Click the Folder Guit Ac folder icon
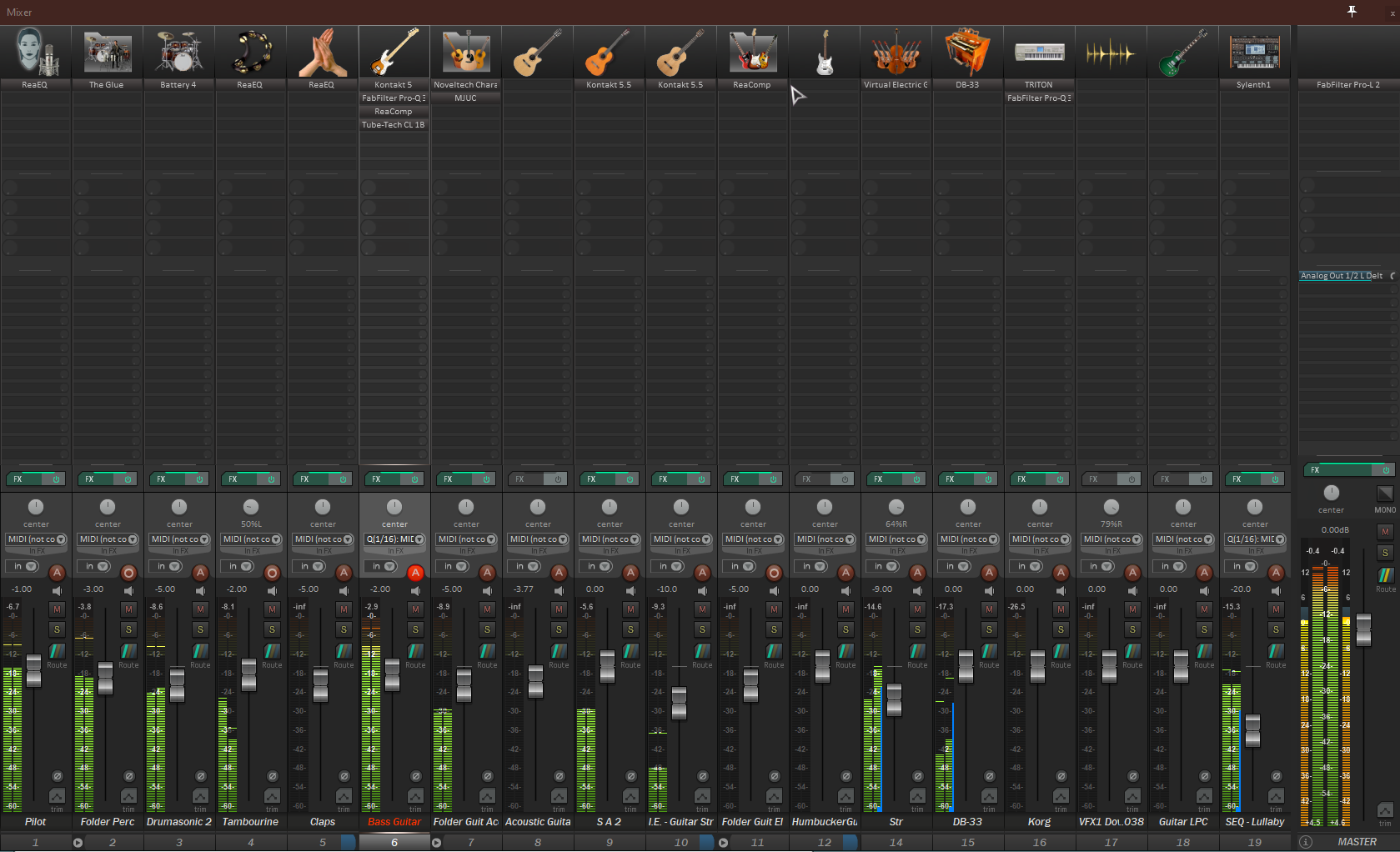The image size is (1400, 852). pos(466,53)
